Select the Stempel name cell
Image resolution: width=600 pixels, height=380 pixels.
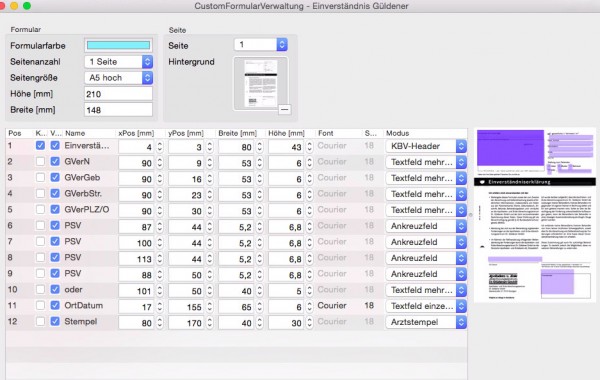click(x=80, y=321)
